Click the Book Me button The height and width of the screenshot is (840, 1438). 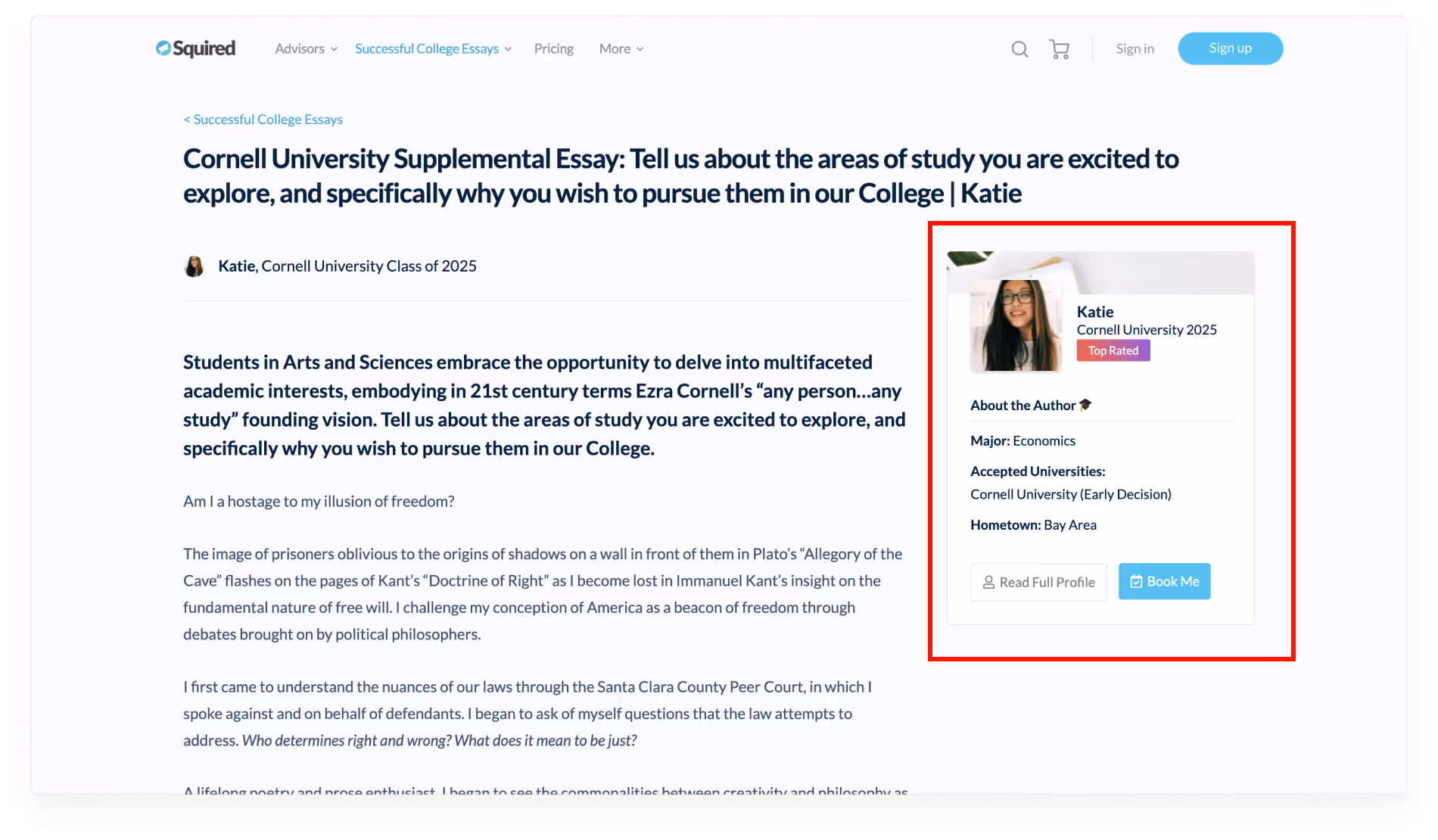click(x=1164, y=581)
